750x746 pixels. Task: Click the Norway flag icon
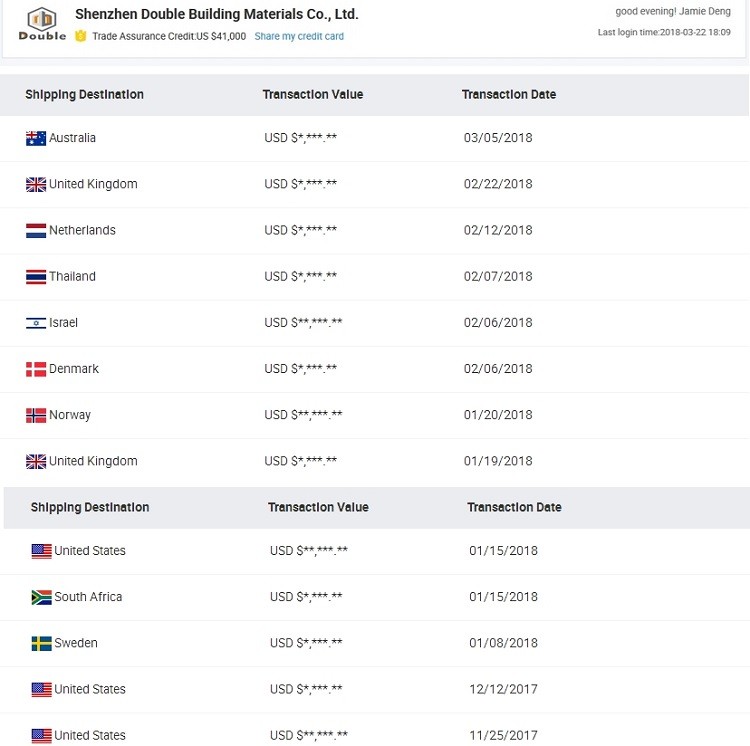point(36,415)
